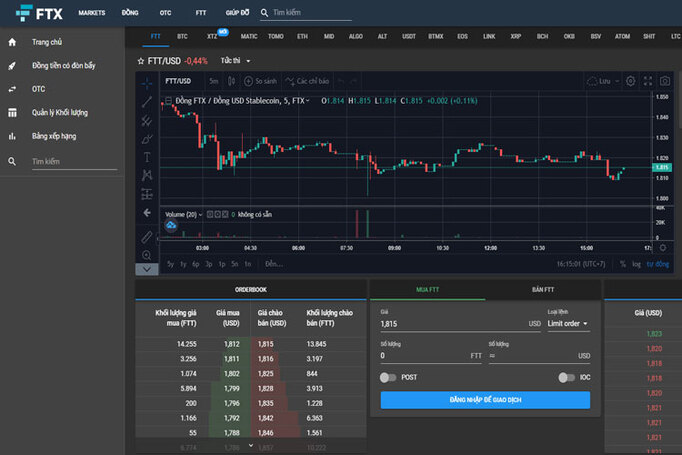Viewport: 682px width, 455px height.
Task: Toggle the IOC switch
Action: 567,377
